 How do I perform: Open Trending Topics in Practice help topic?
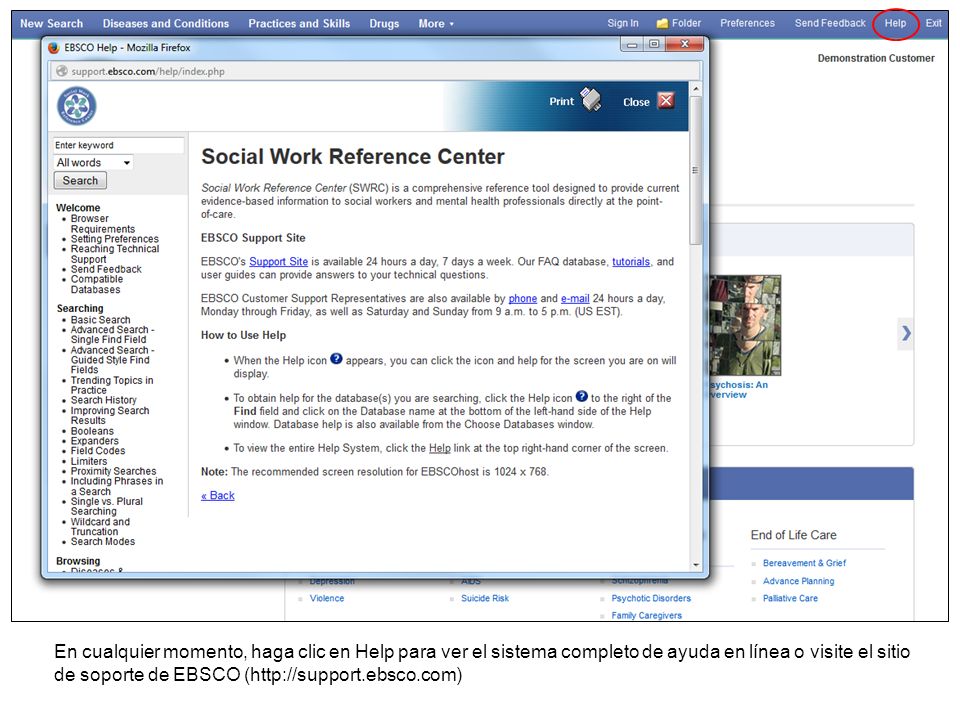coord(112,385)
